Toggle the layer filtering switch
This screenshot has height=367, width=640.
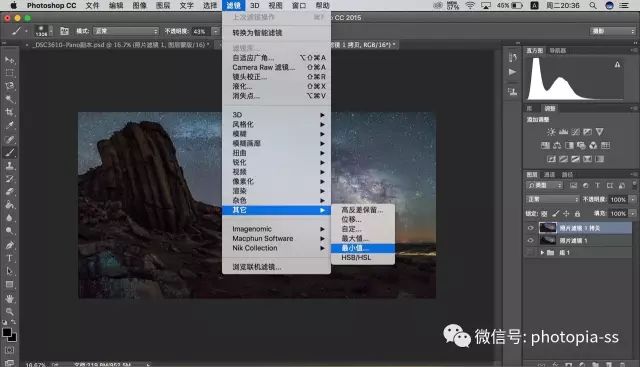(634, 185)
